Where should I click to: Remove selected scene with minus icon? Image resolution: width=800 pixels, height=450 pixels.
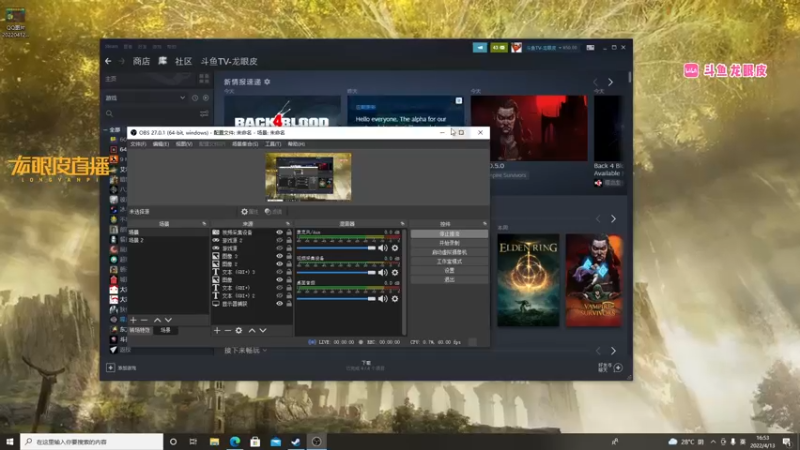pos(144,320)
